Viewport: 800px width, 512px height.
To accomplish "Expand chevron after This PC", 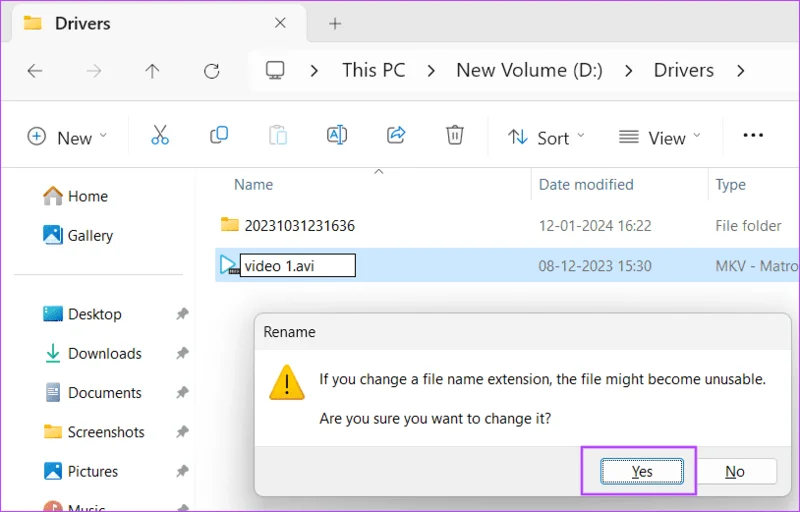I will click(x=431, y=71).
